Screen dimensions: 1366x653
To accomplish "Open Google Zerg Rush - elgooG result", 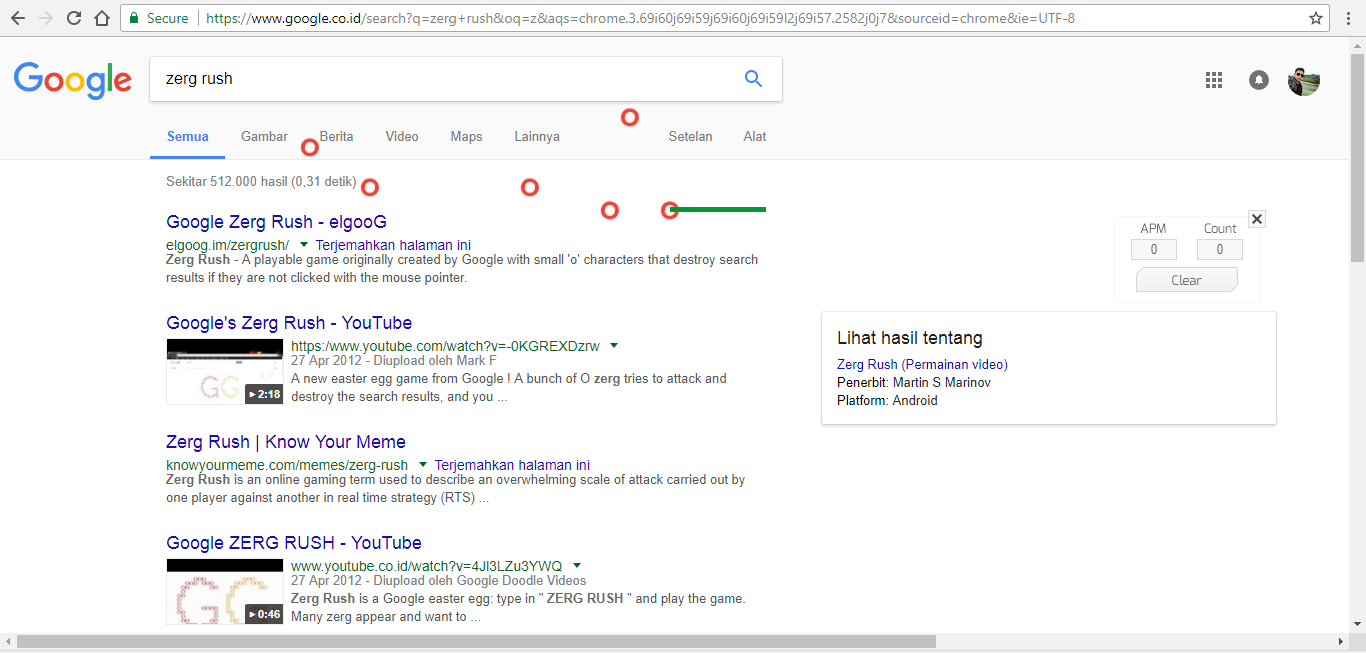I will pyautogui.click(x=276, y=222).
